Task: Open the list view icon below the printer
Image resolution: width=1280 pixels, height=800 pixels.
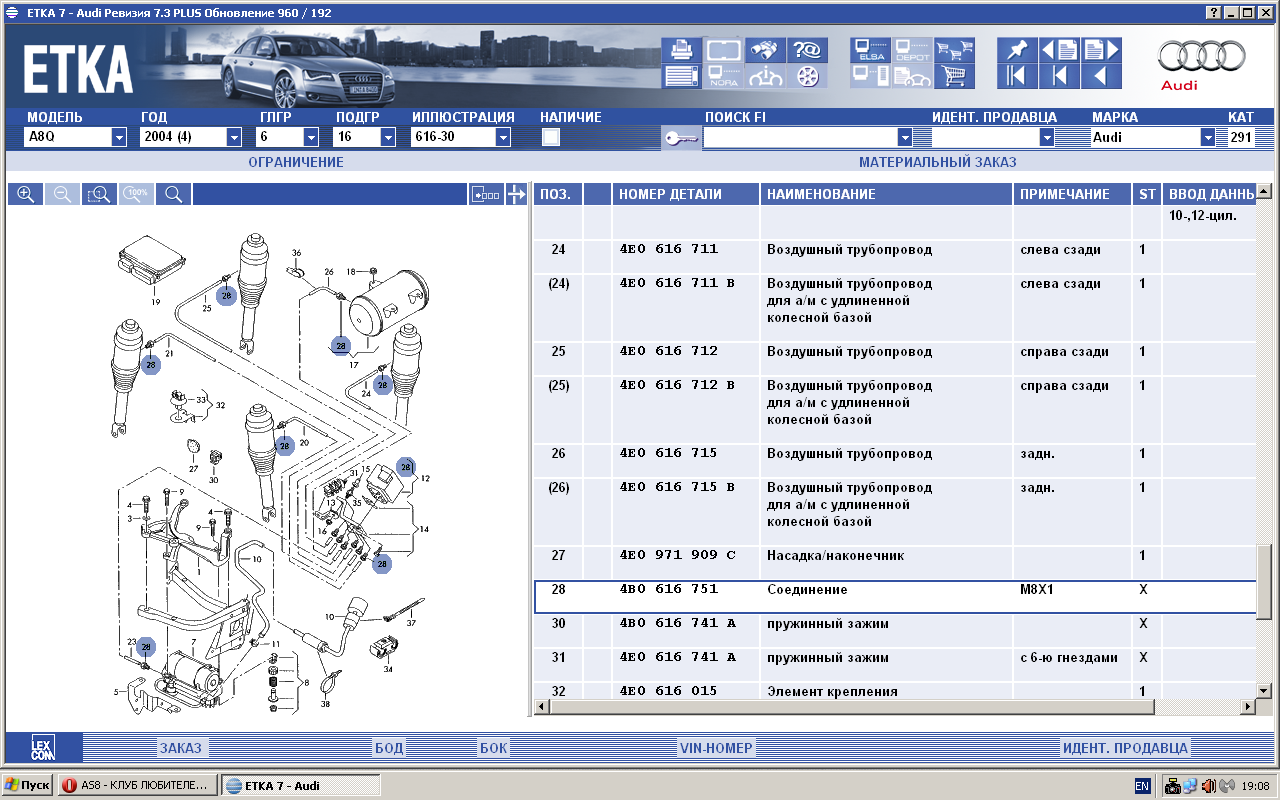Action: 681,76
